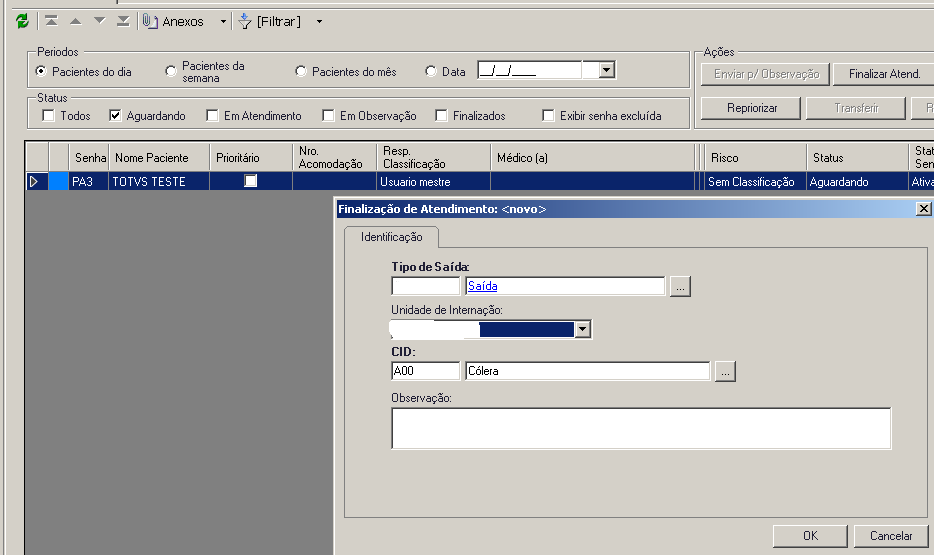
Task: Select the Data radio button
Action: point(431,71)
